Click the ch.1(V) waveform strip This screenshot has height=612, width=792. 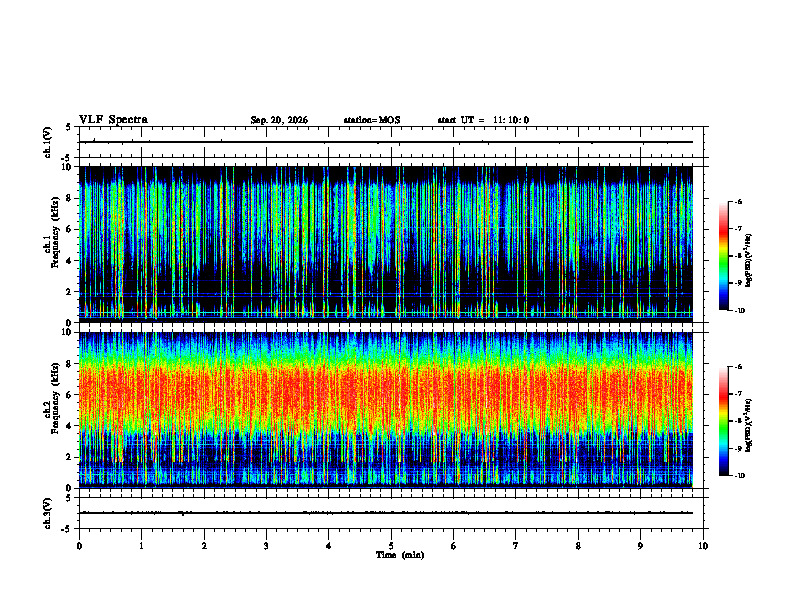pos(385,142)
